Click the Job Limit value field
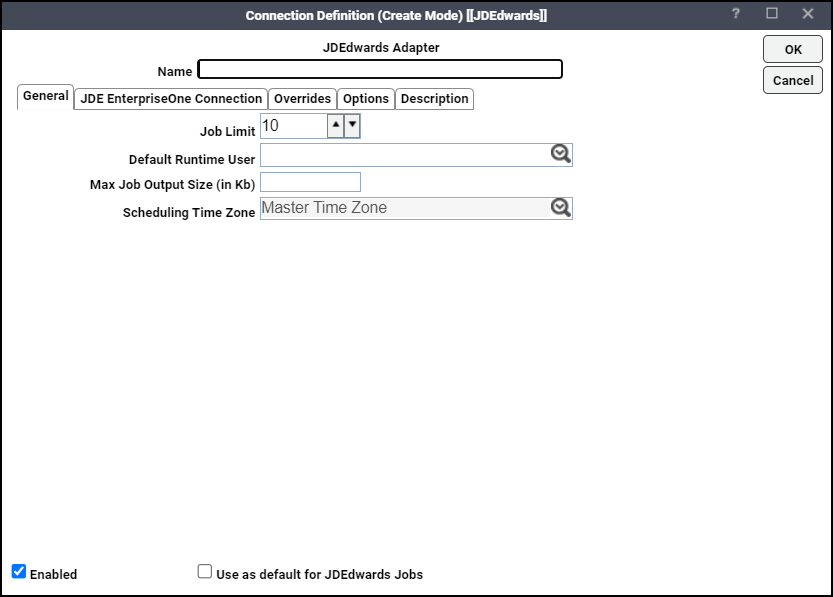 pos(294,126)
